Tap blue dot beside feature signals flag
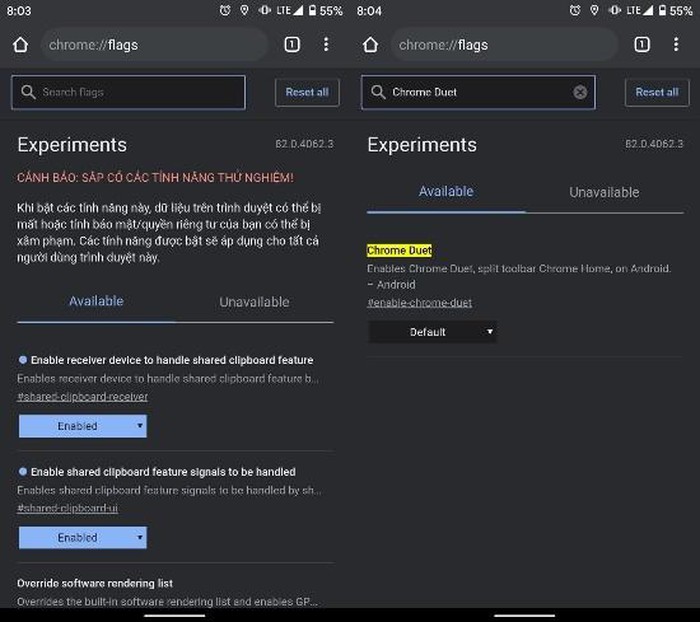This screenshot has height=622, width=700. pos(23,471)
